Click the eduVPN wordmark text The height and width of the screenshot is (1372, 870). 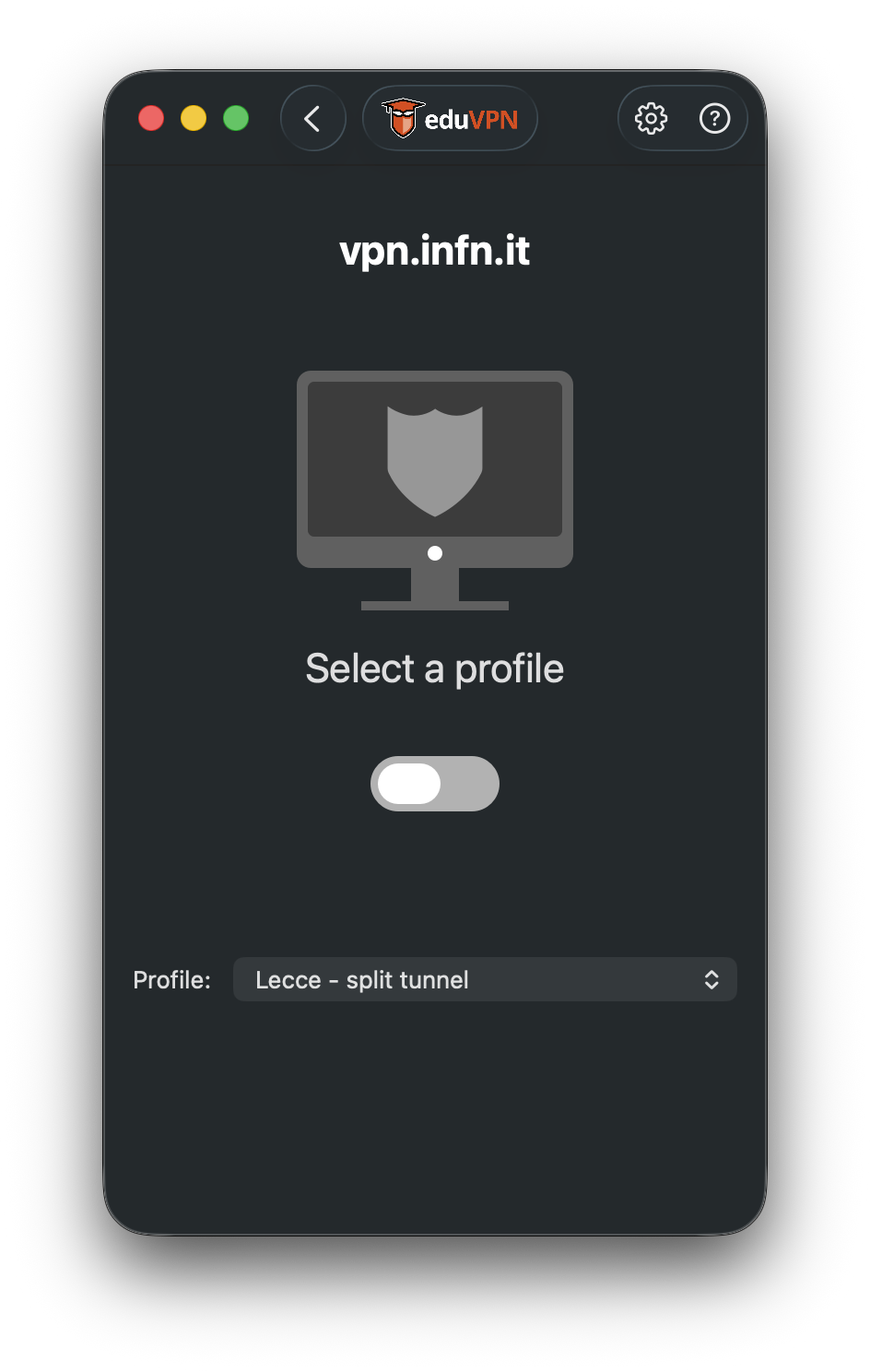tap(471, 120)
